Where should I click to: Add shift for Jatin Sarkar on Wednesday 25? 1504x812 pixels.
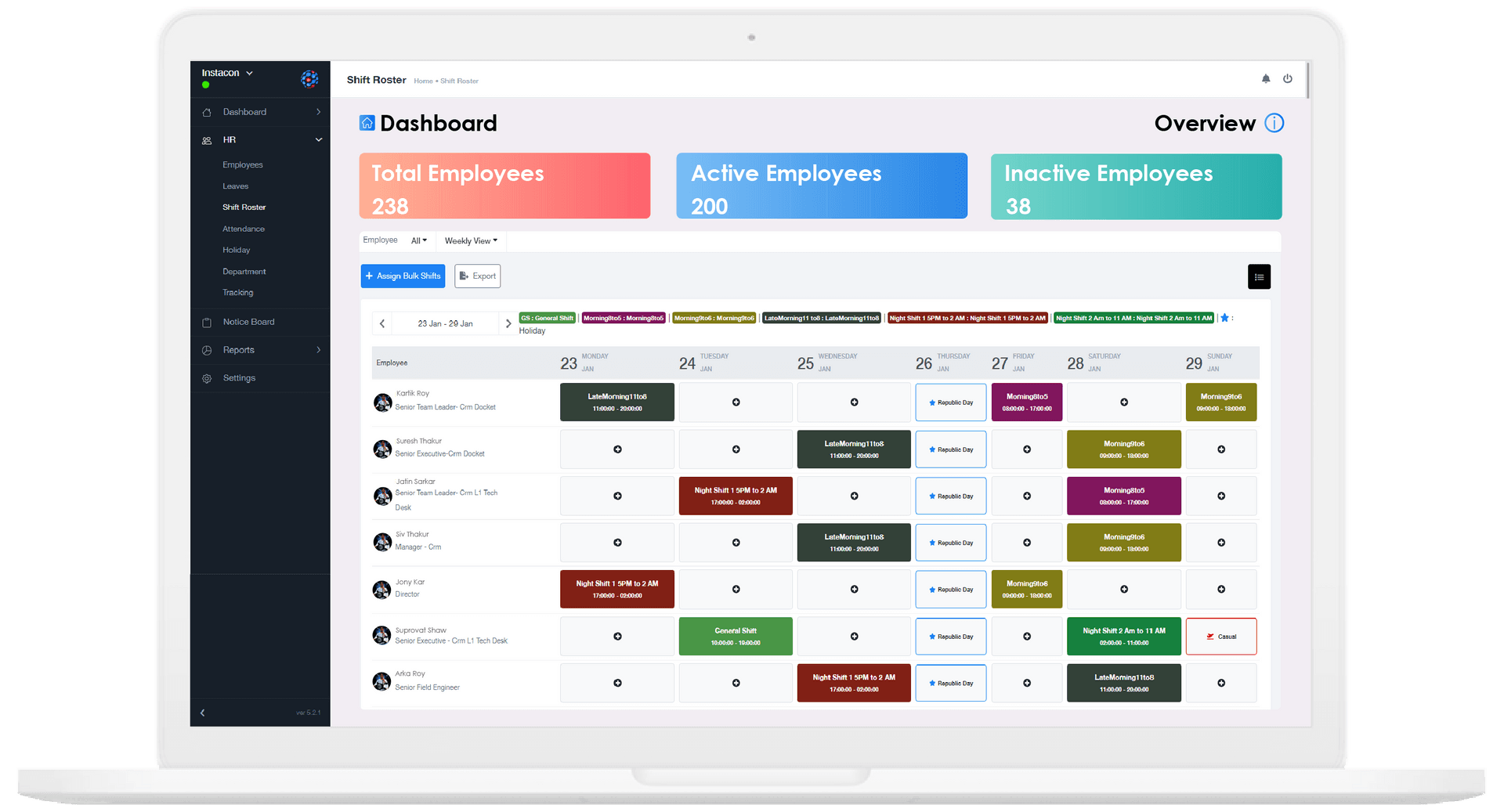point(854,496)
